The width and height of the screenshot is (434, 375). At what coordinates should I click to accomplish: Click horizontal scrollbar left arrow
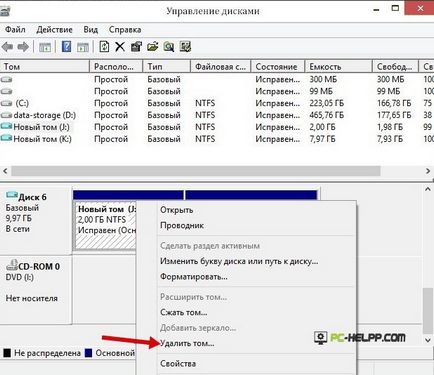[5, 171]
